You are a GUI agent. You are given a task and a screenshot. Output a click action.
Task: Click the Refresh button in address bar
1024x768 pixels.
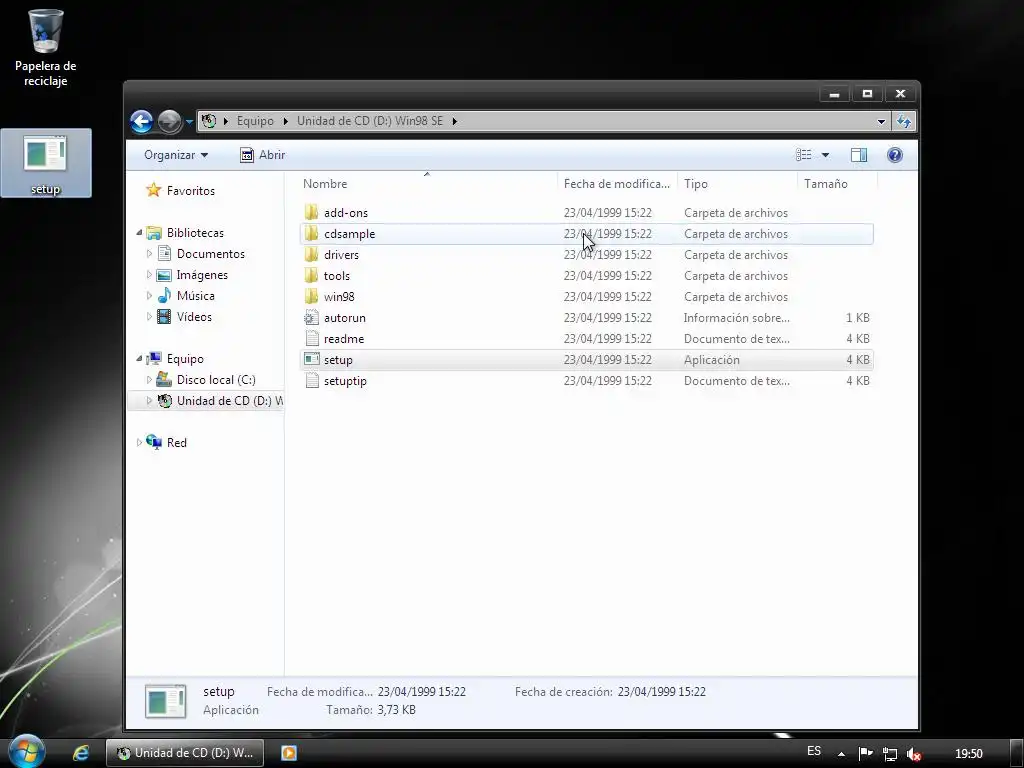point(904,121)
